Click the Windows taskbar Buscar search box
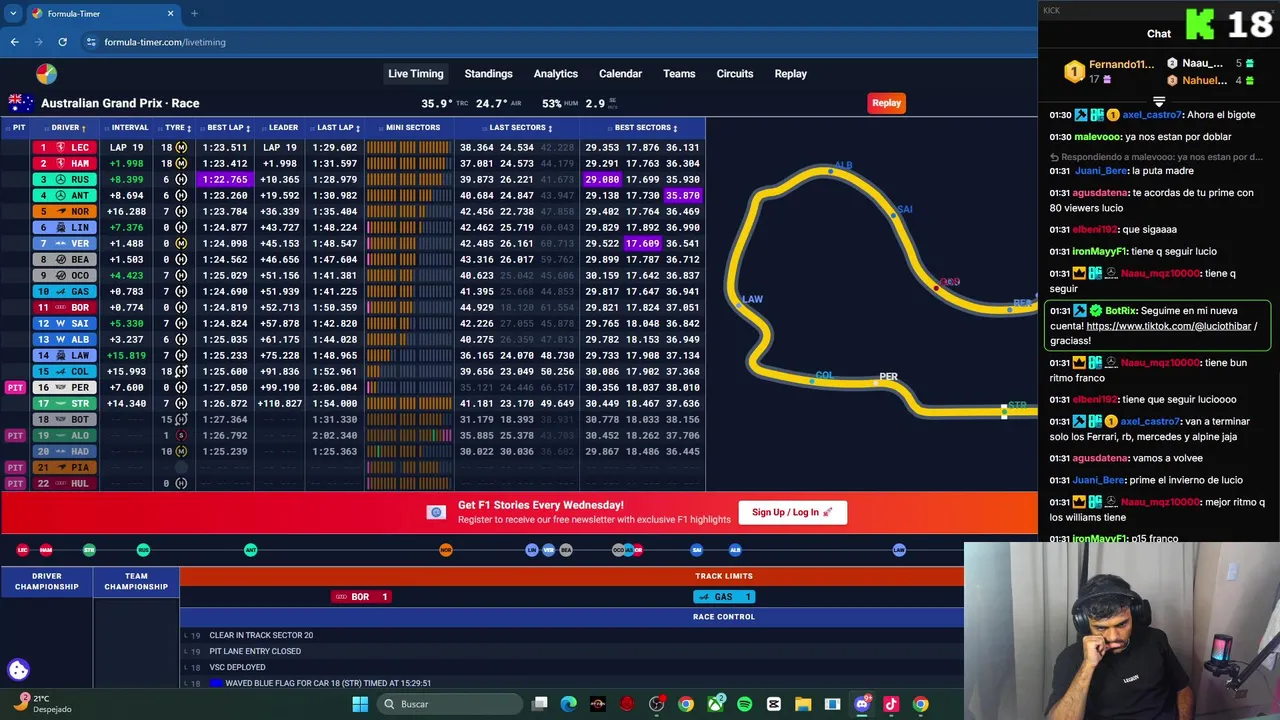 (450, 704)
